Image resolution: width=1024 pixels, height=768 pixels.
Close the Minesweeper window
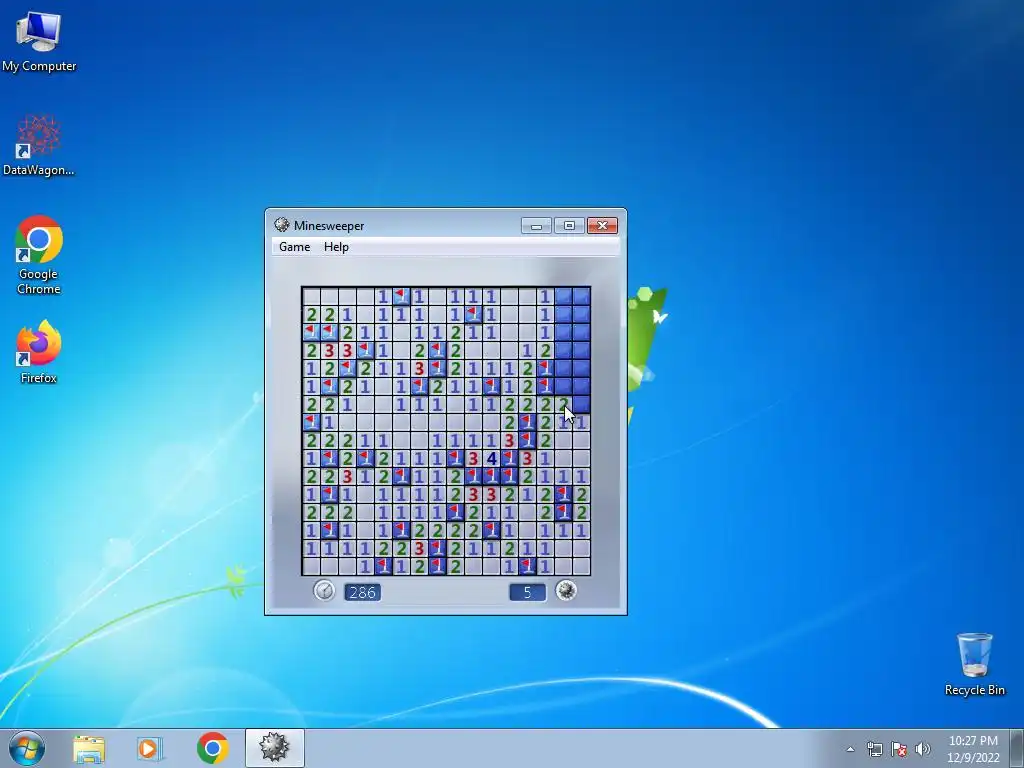602,225
